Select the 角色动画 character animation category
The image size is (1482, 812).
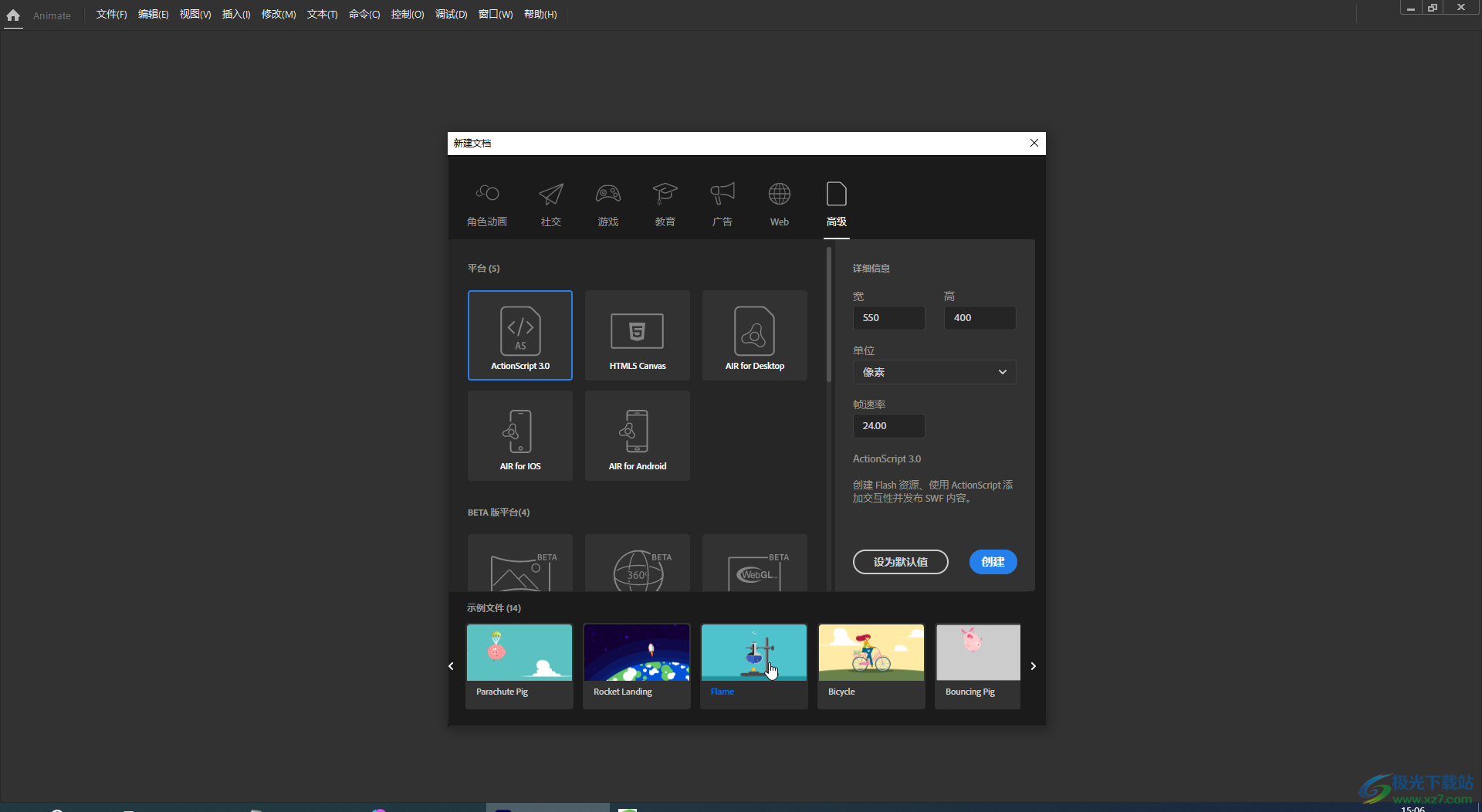(x=487, y=205)
